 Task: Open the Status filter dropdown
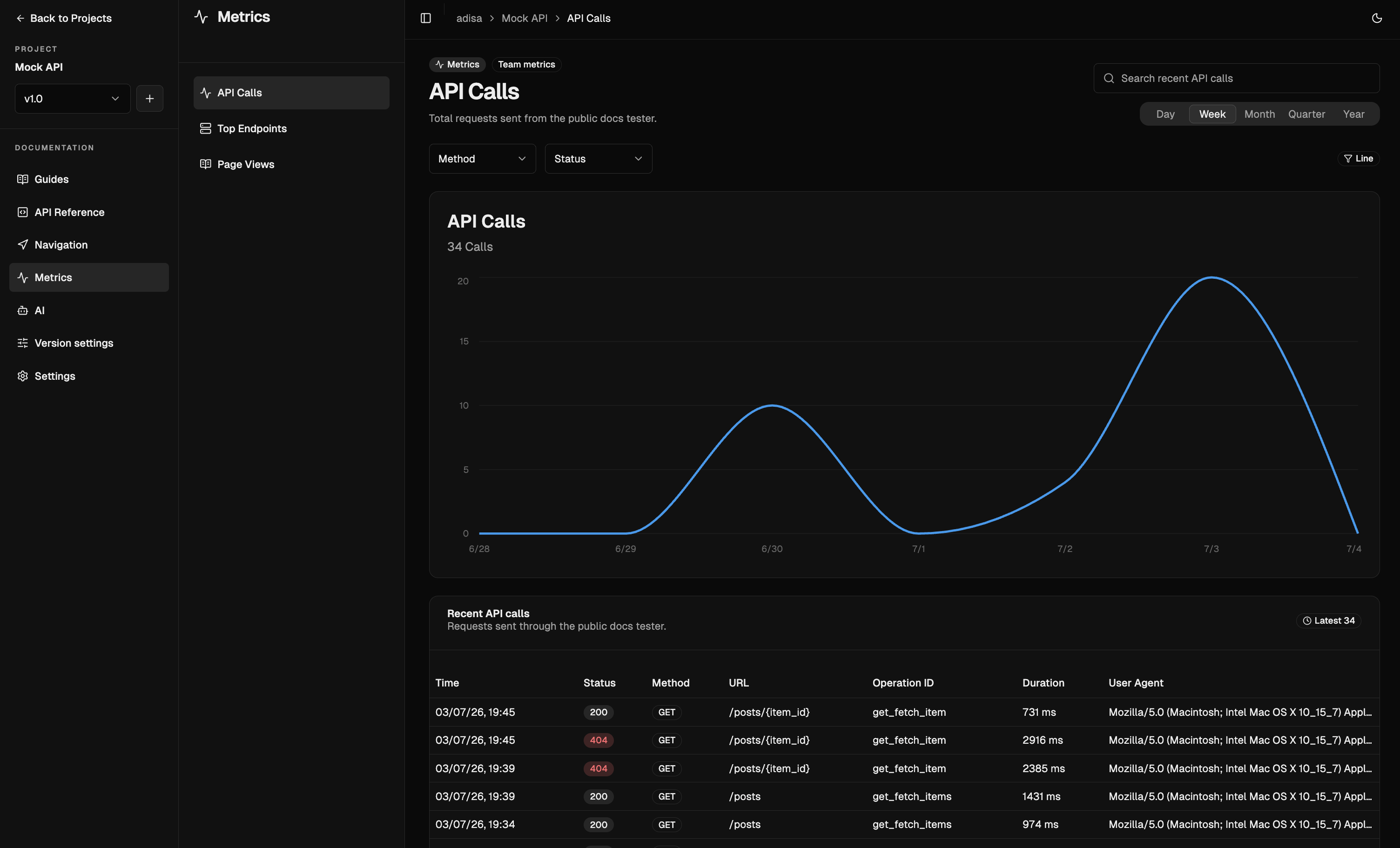[598, 159]
